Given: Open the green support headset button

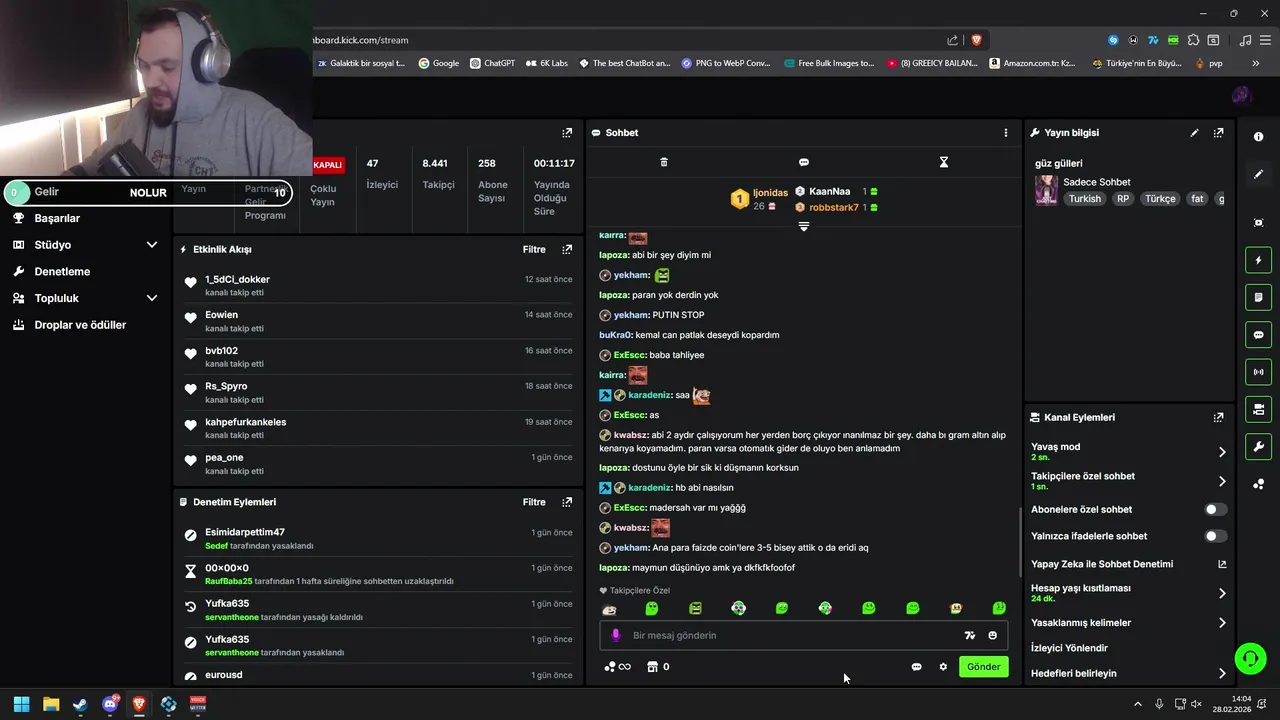Looking at the screenshot, I should coord(1250,658).
